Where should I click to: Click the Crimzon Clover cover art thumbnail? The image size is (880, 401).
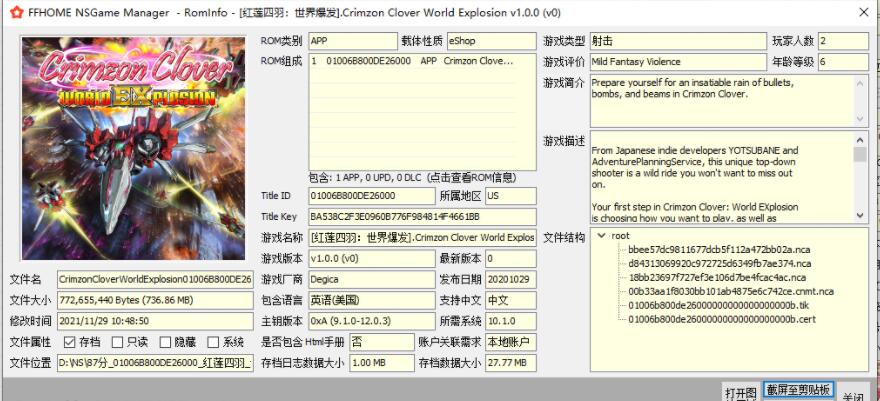click(133, 148)
